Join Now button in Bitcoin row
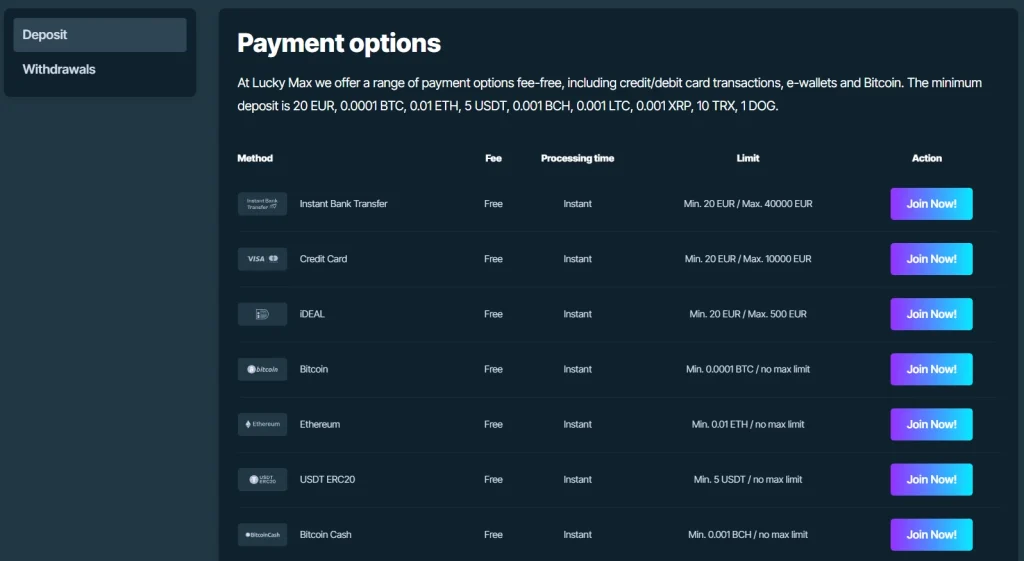 point(931,369)
